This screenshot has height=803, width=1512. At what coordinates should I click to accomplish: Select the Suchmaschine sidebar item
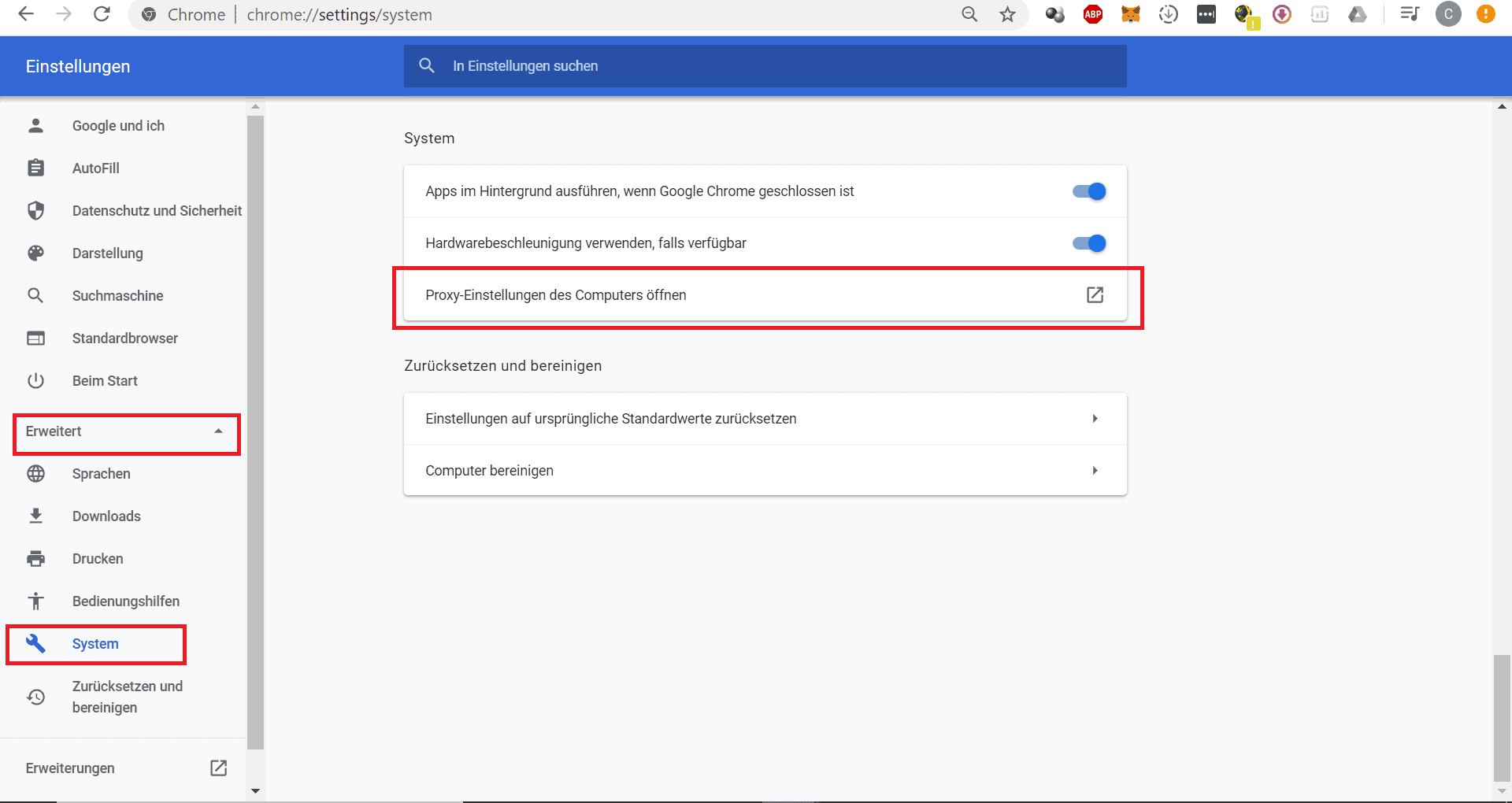(x=117, y=296)
